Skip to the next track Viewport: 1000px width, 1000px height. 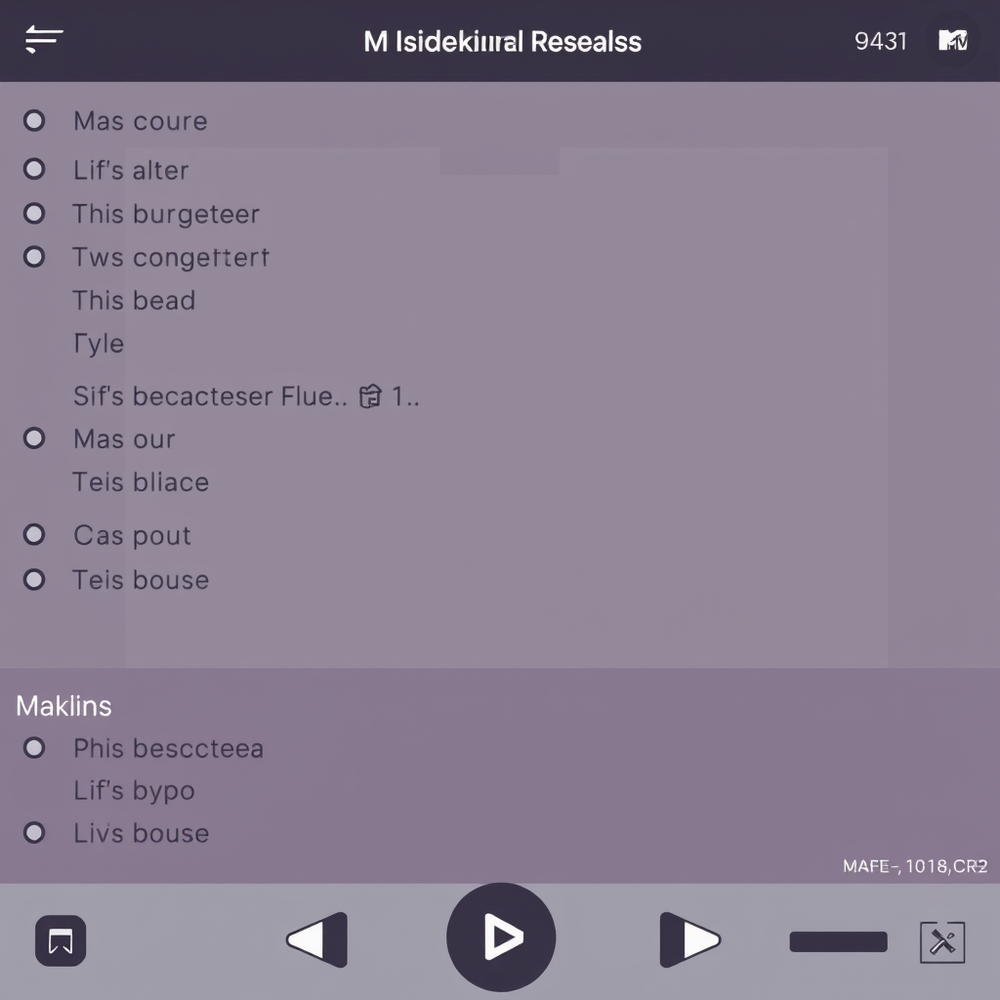[689, 940]
